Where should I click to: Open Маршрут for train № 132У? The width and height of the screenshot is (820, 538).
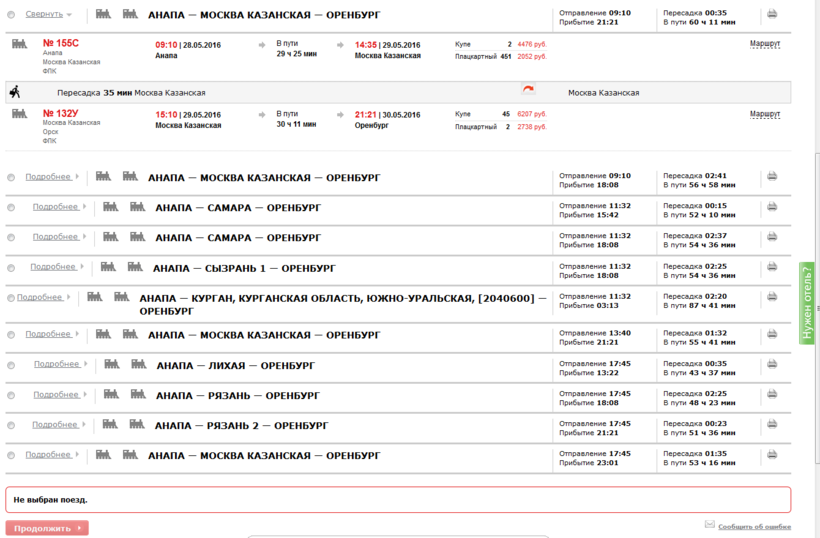coord(765,114)
